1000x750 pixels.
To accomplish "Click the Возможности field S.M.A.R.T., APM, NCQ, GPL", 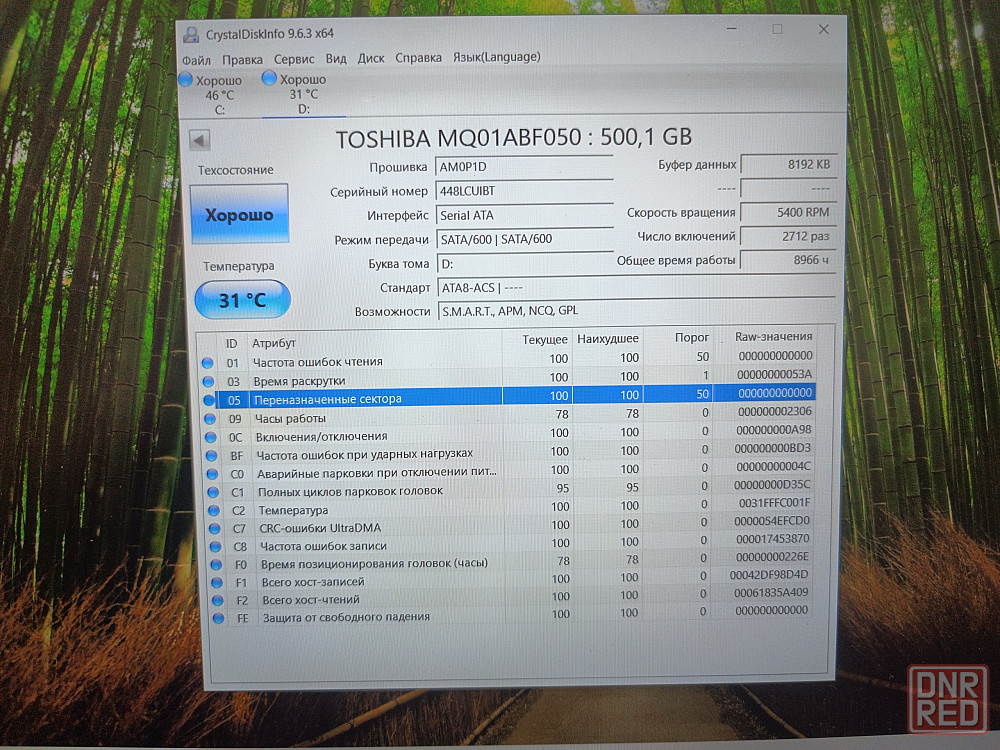I will click(637, 311).
